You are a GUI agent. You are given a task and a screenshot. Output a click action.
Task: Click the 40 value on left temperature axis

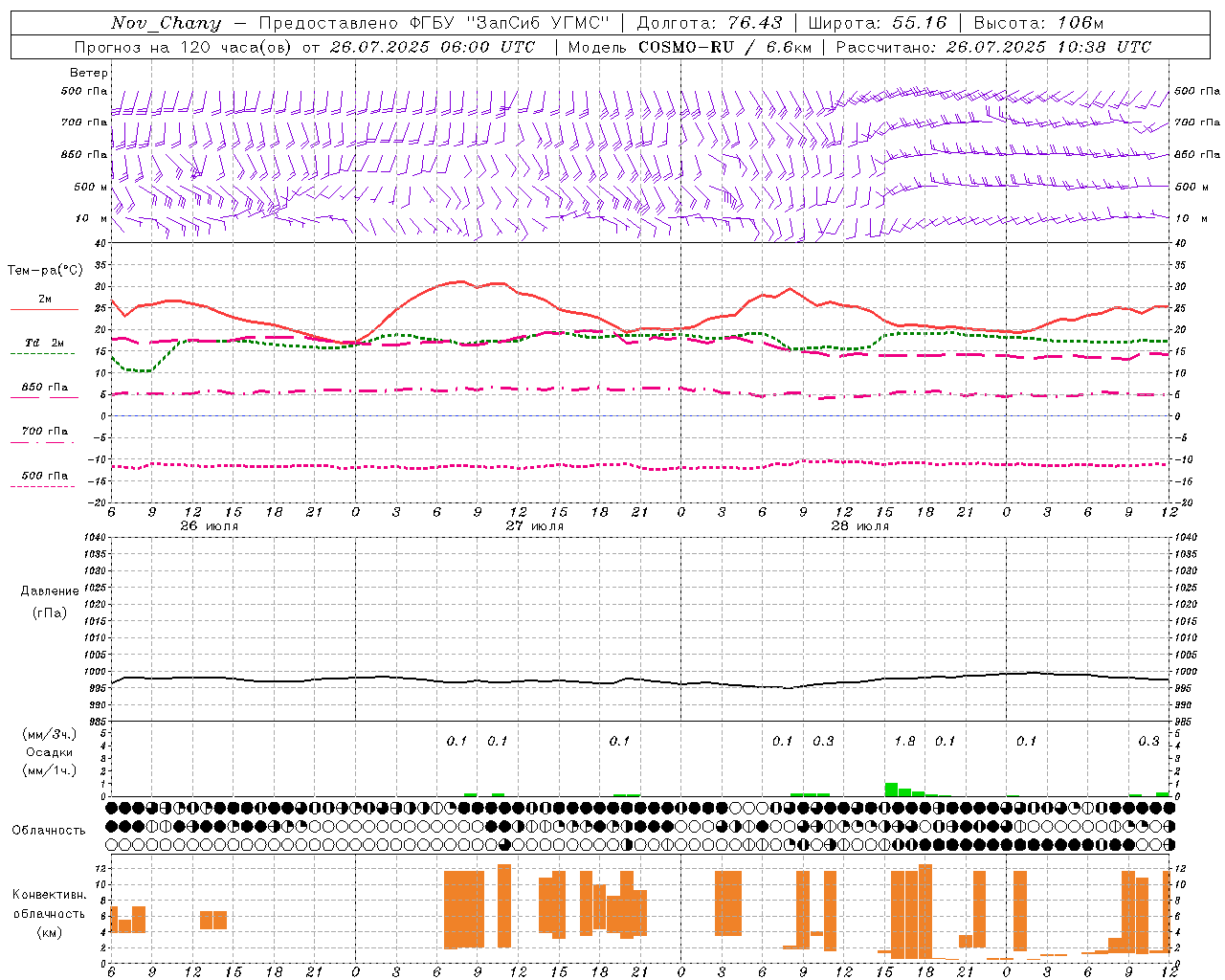pos(100,243)
